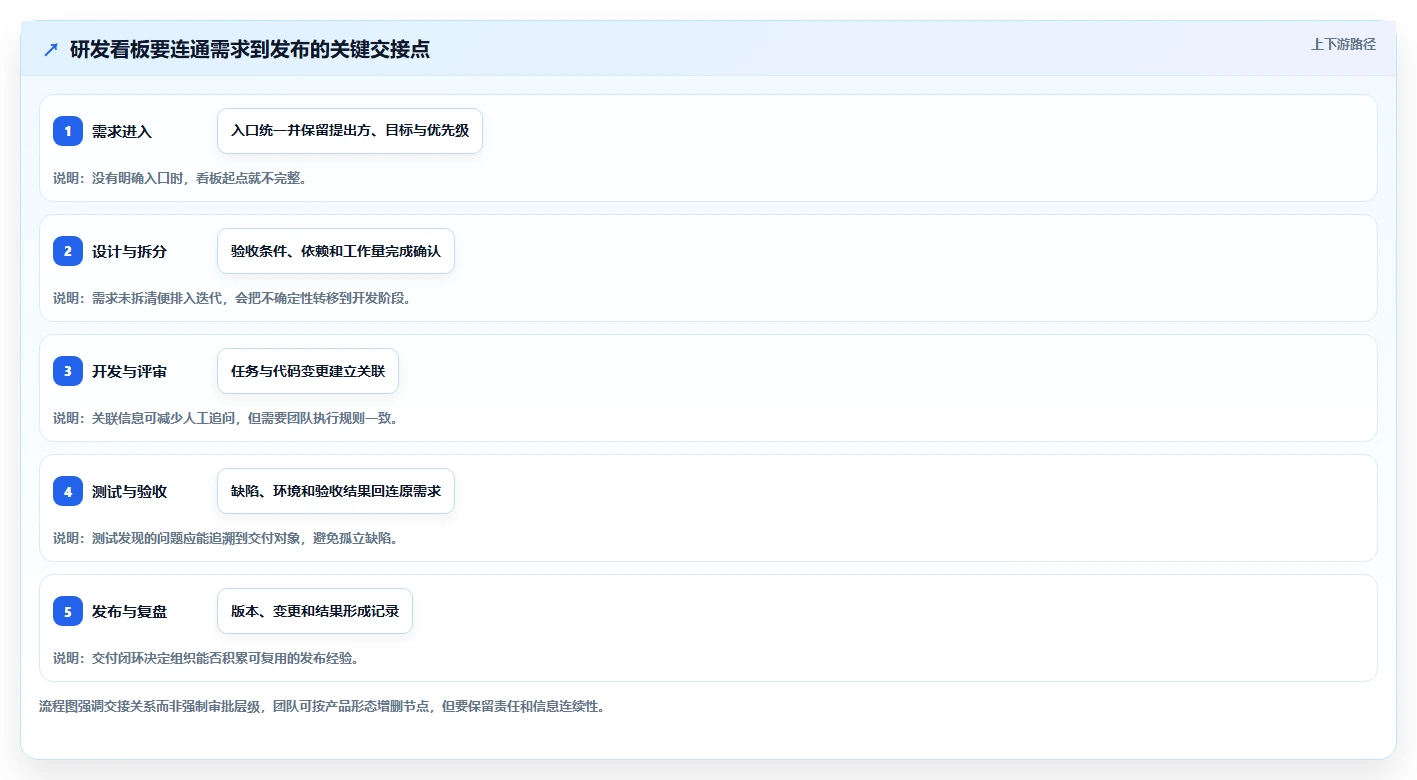Click the note 关联信息可减少人工追问

[x=226, y=418]
